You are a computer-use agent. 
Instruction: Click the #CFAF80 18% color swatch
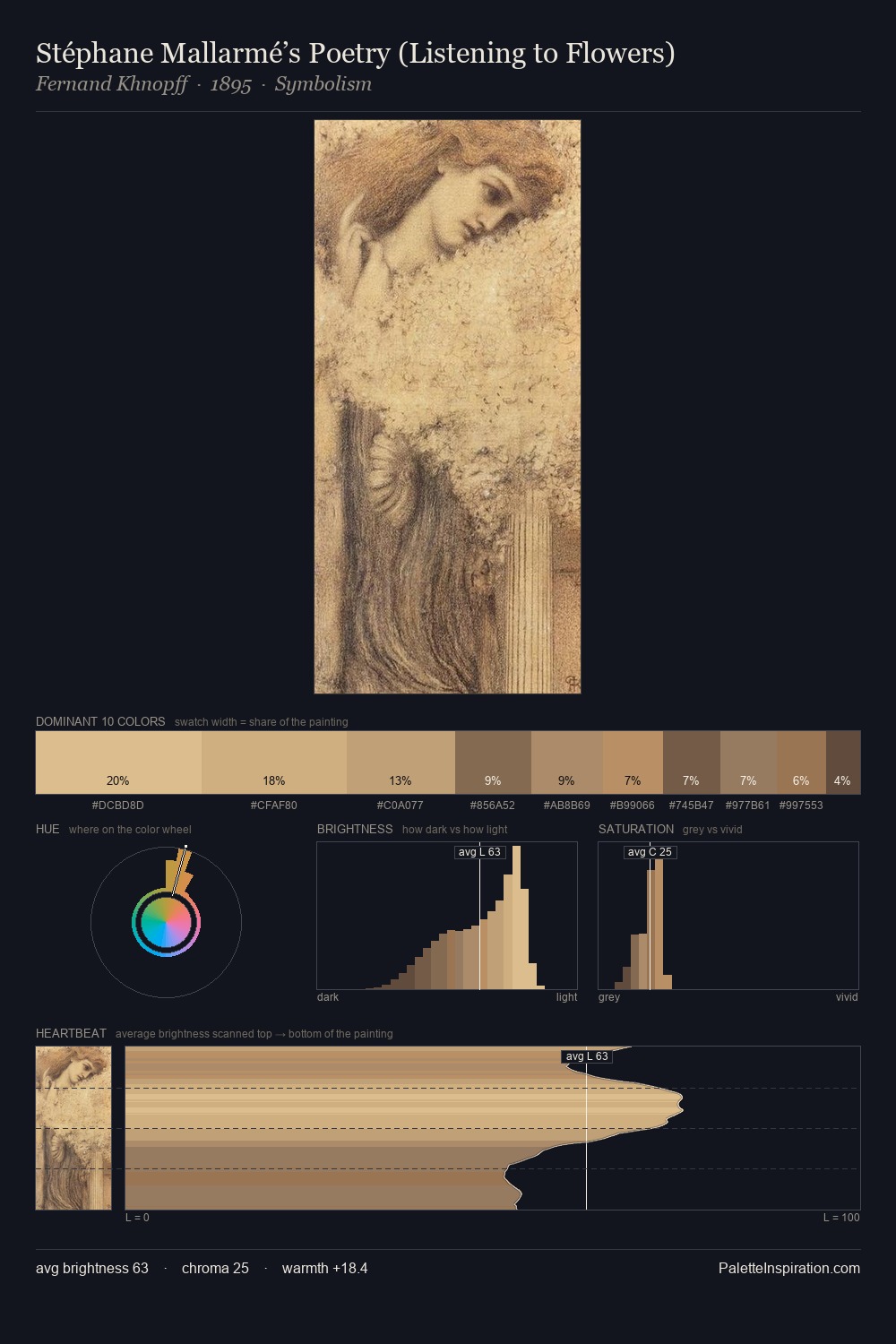(x=274, y=762)
